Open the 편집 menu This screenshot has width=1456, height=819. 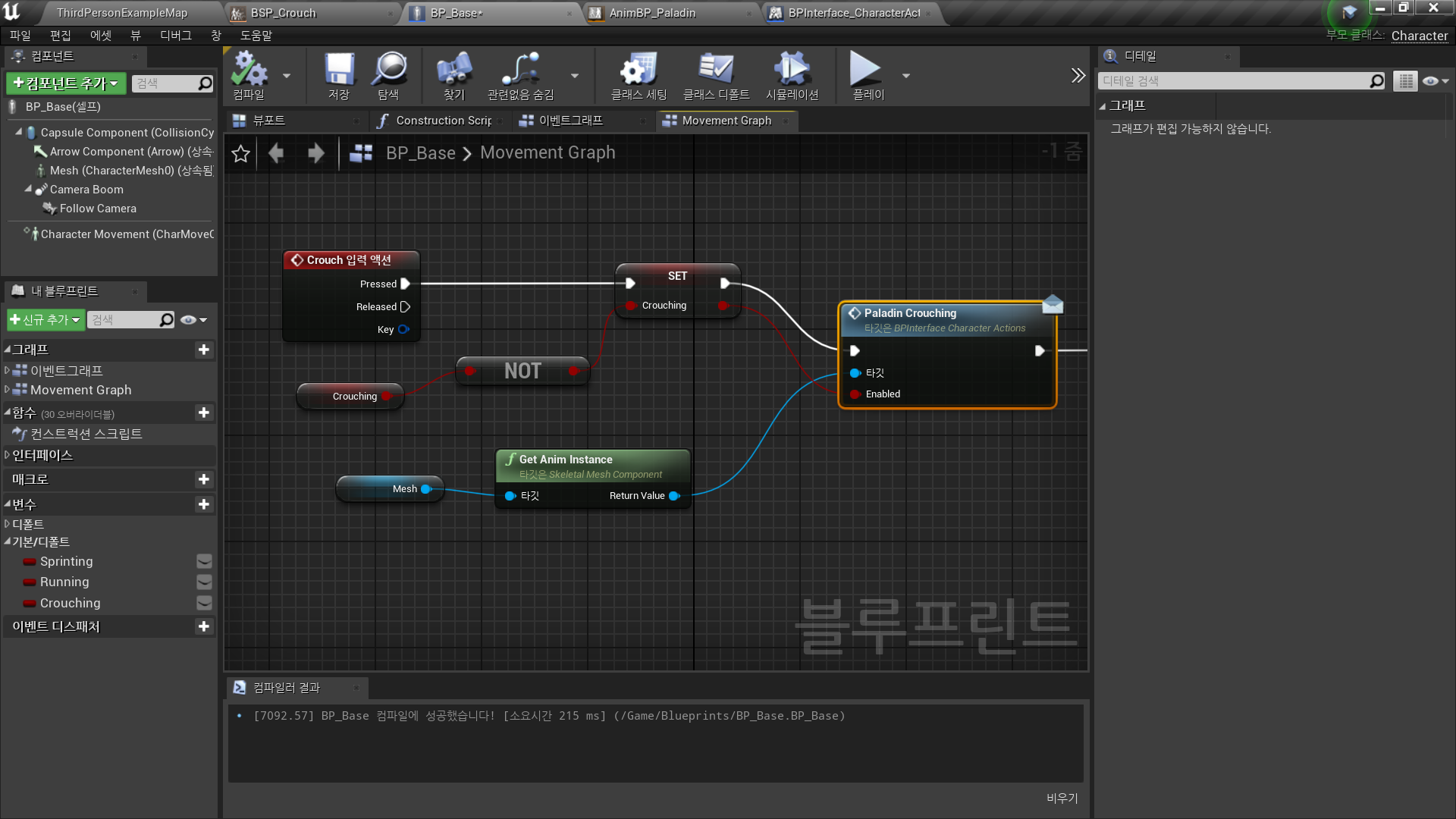pos(61,35)
